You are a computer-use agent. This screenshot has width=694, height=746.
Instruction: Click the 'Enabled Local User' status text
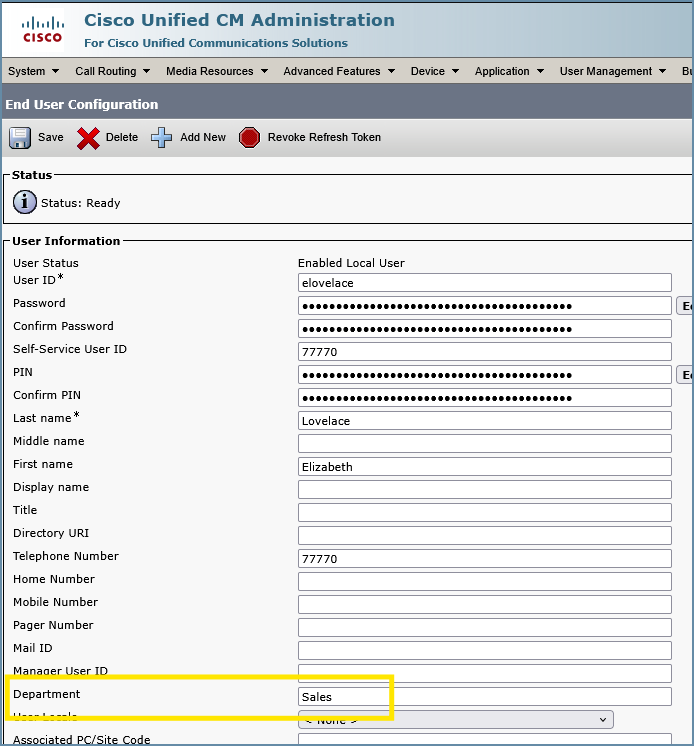click(x=351, y=263)
